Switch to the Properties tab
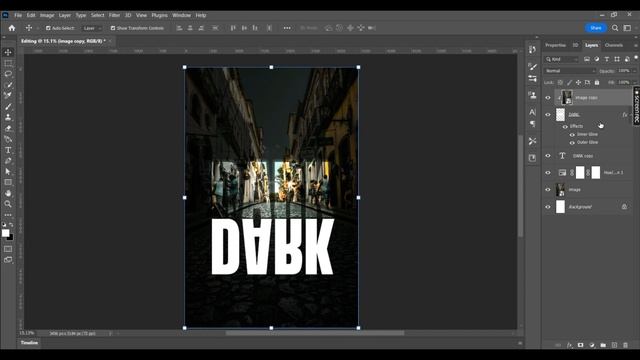This screenshot has height=360, width=640. (556, 45)
